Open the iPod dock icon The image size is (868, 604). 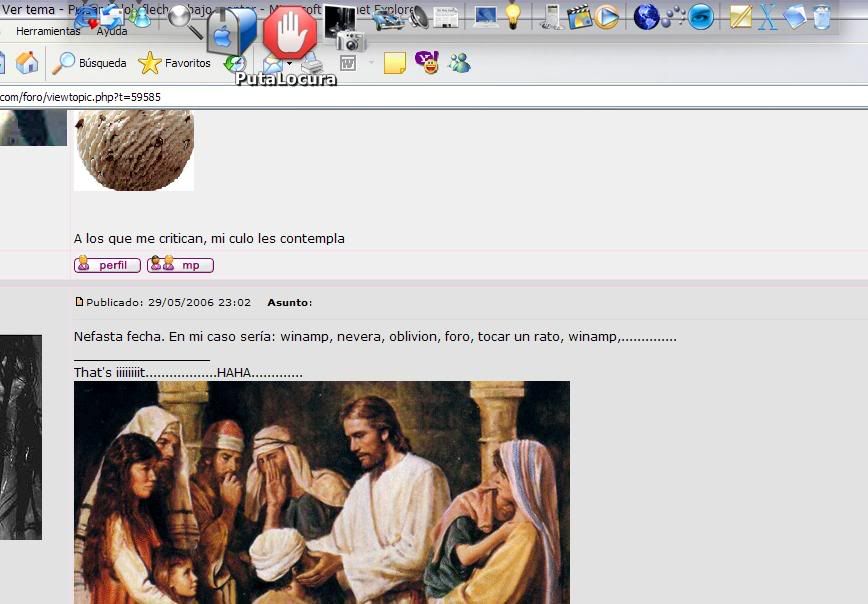[x=551, y=17]
